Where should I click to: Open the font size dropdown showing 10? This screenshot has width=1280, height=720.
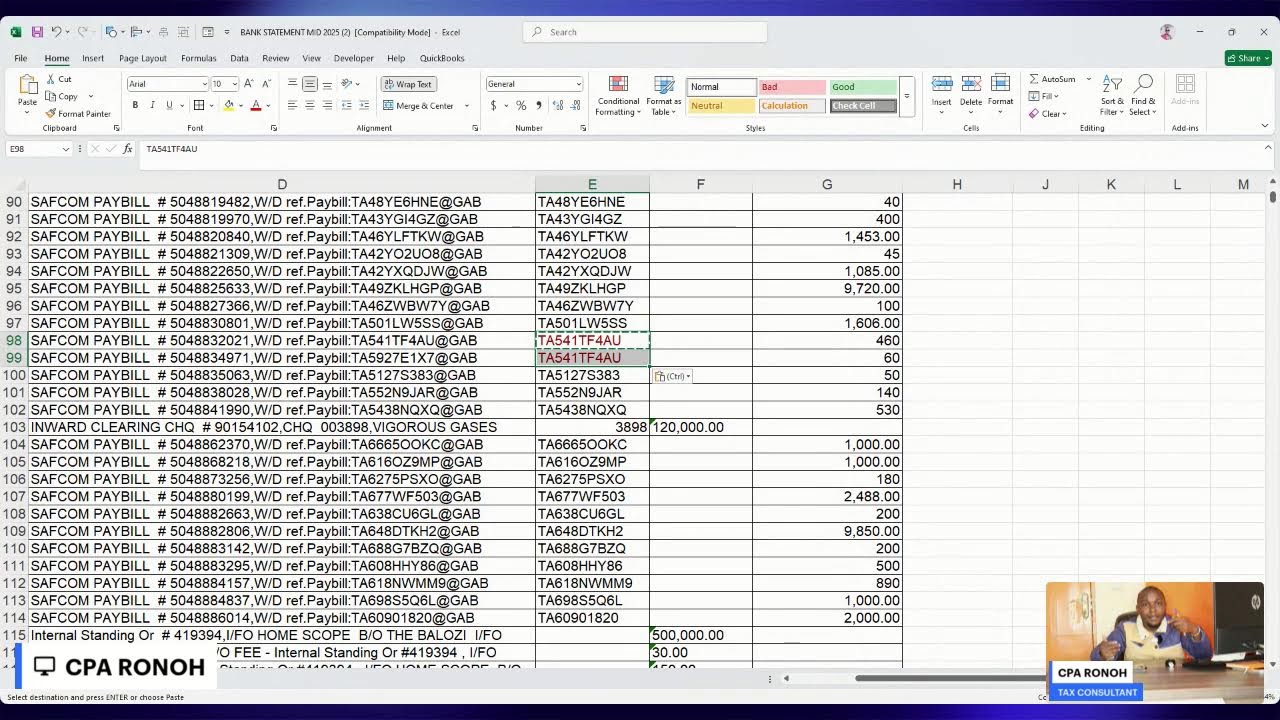[x=234, y=84]
